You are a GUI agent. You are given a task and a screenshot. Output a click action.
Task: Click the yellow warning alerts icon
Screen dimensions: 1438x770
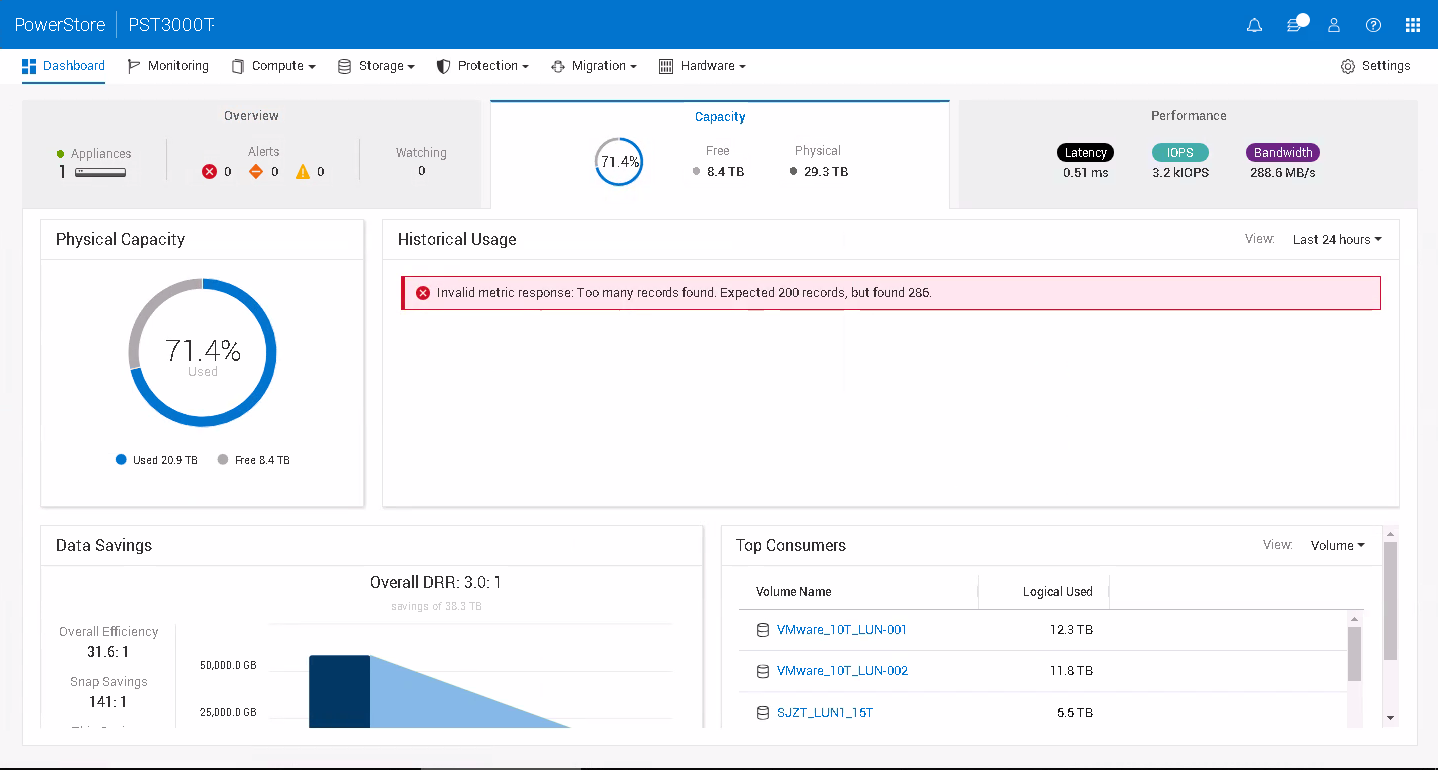(x=303, y=172)
